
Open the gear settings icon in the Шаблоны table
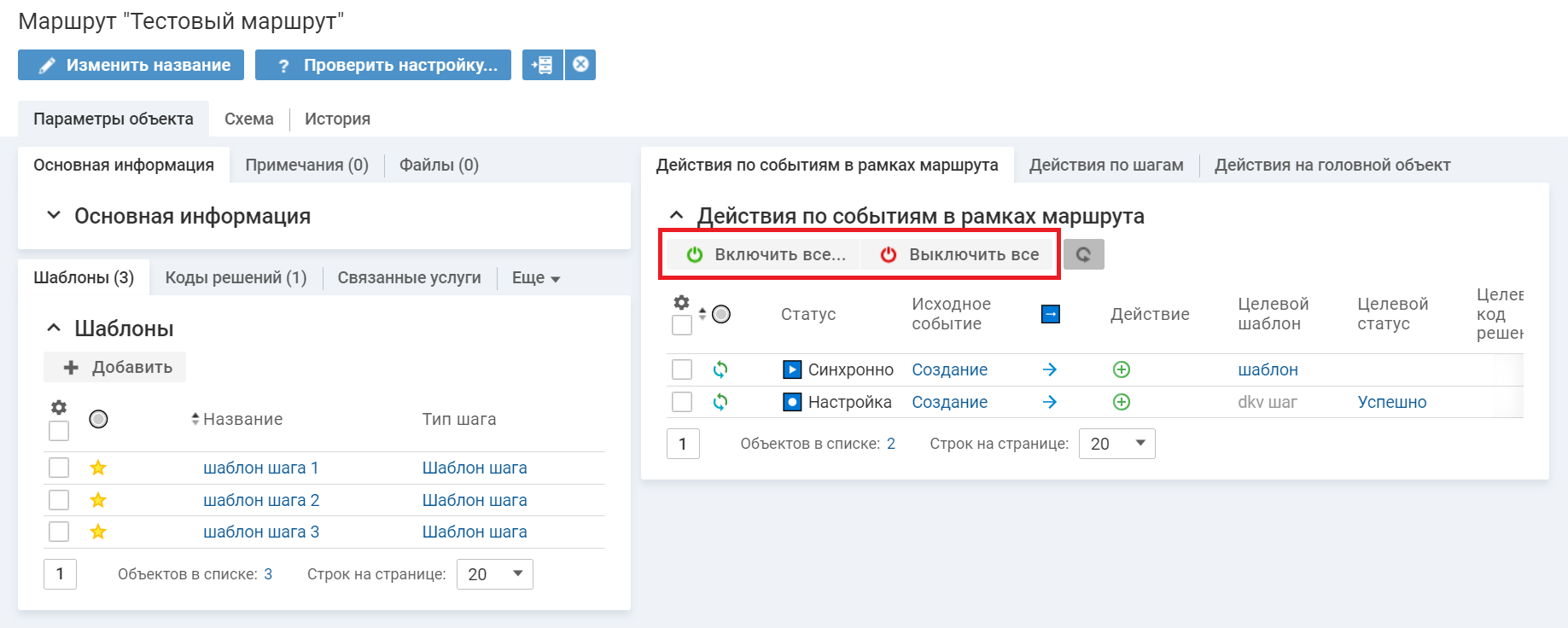[x=59, y=407]
